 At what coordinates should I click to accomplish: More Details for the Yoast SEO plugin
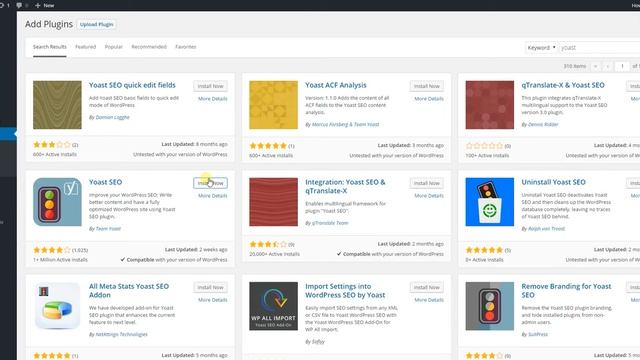pos(213,196)
